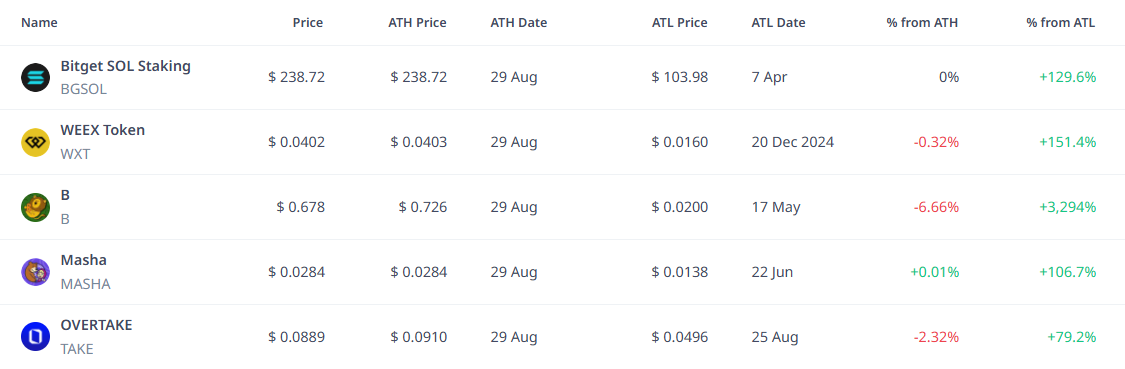
Task: Click the Masha purple coin icon
Action: 35,272
